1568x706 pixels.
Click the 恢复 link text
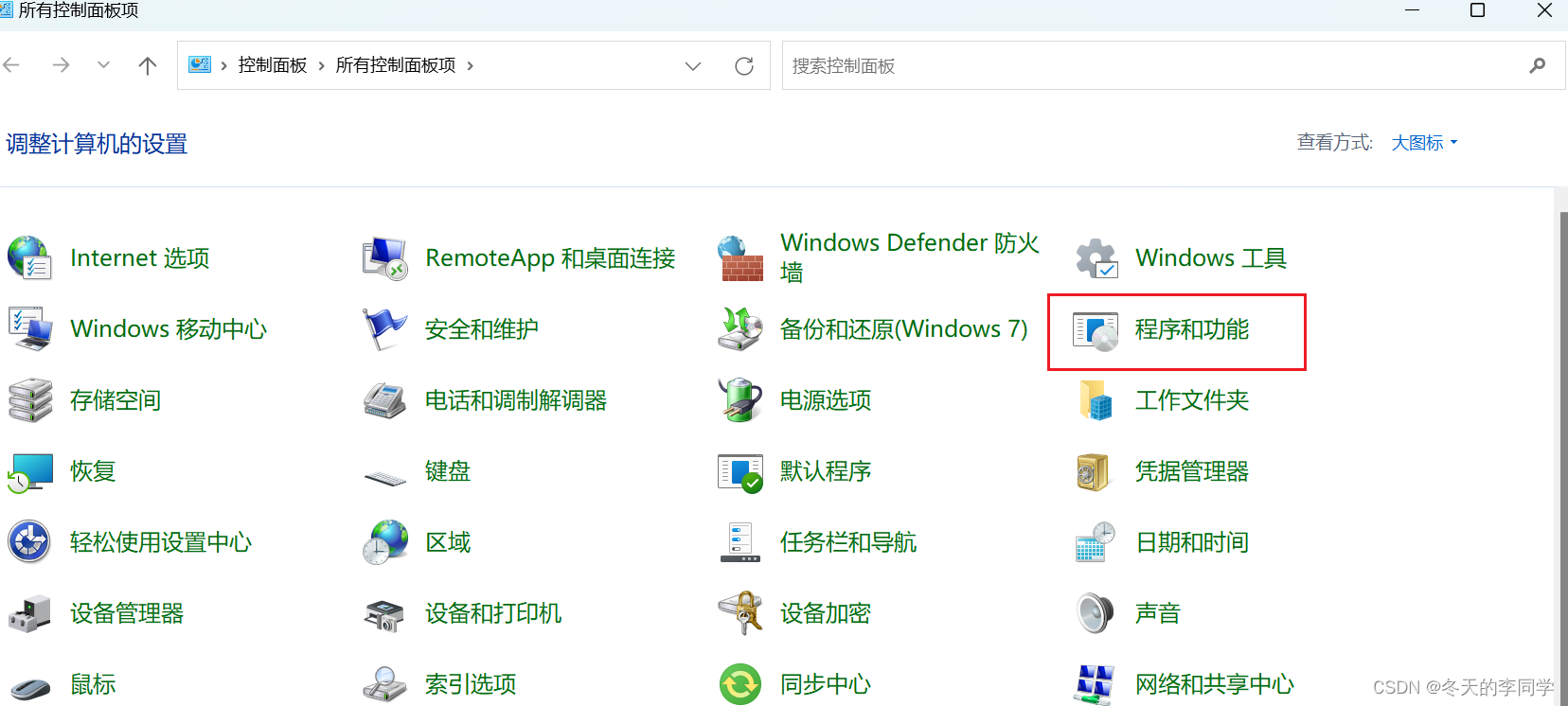pos(93,471)
